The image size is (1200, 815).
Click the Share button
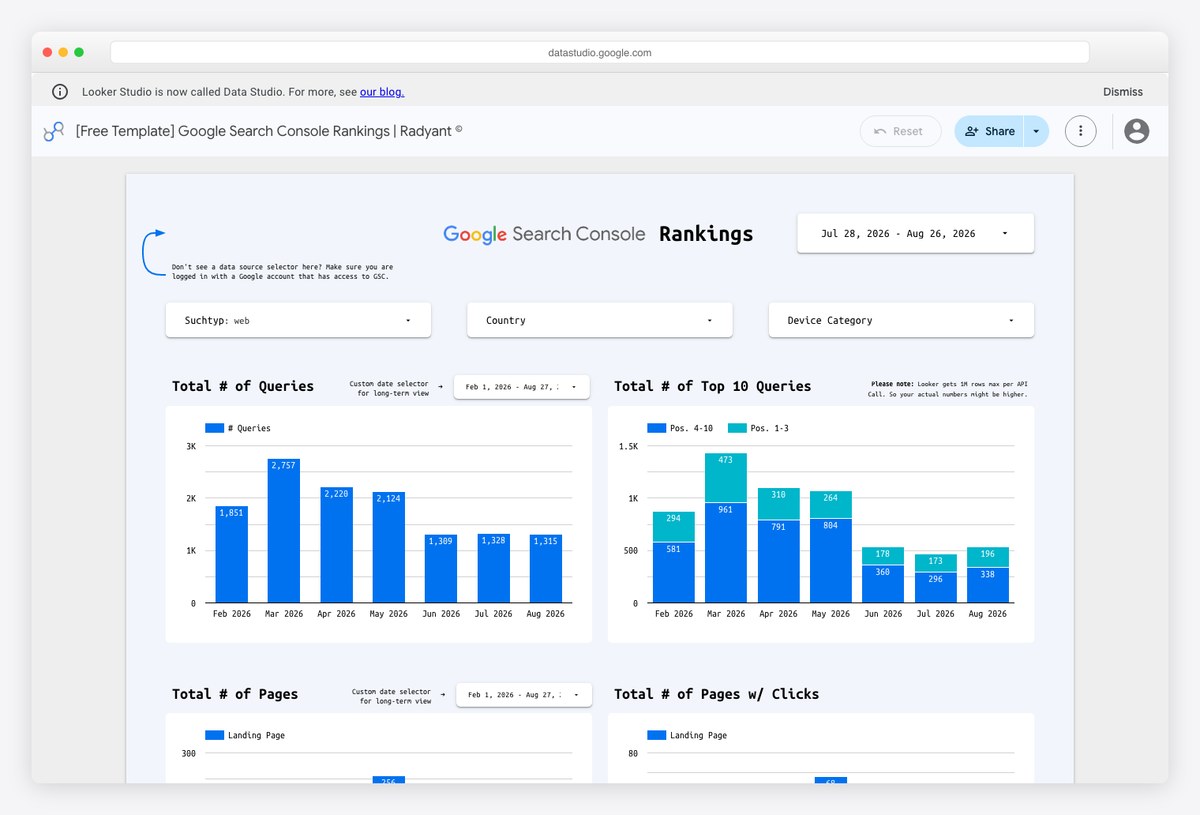989,131
